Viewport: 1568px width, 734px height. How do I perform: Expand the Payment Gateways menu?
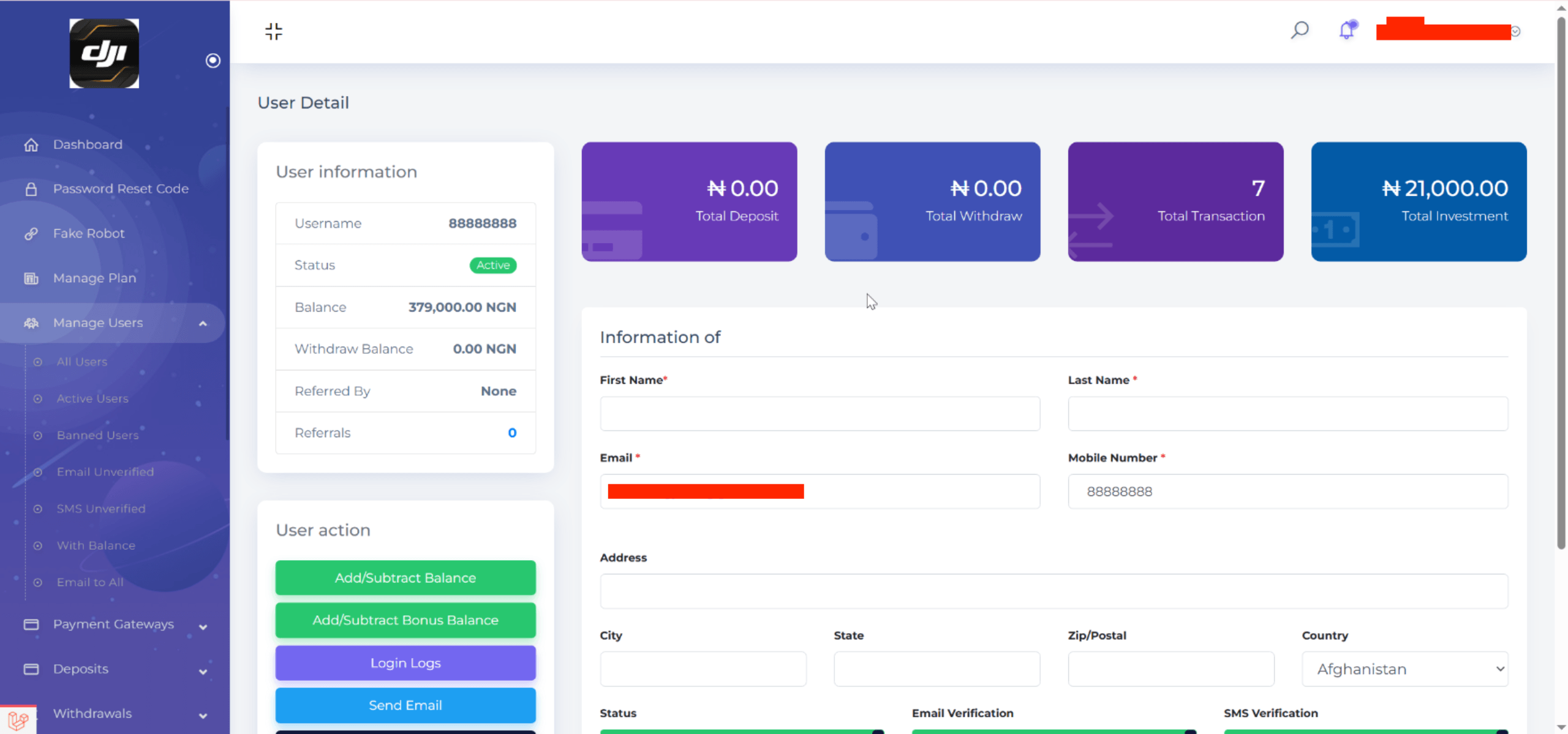(113, 624)
